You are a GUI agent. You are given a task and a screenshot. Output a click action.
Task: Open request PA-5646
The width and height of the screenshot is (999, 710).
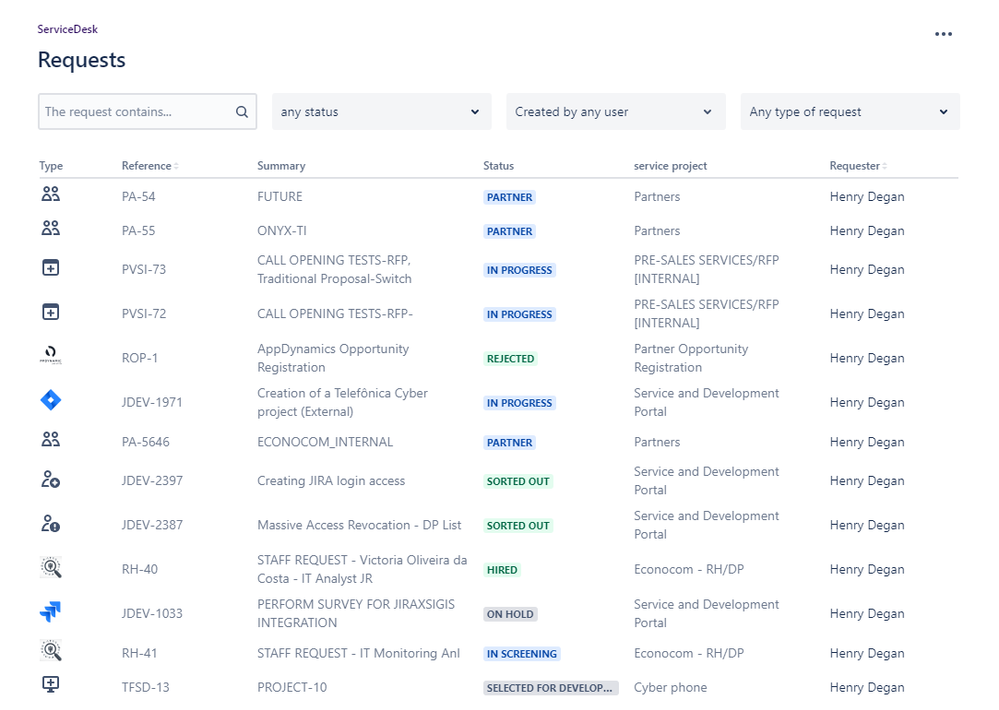(x=146, y=442)
